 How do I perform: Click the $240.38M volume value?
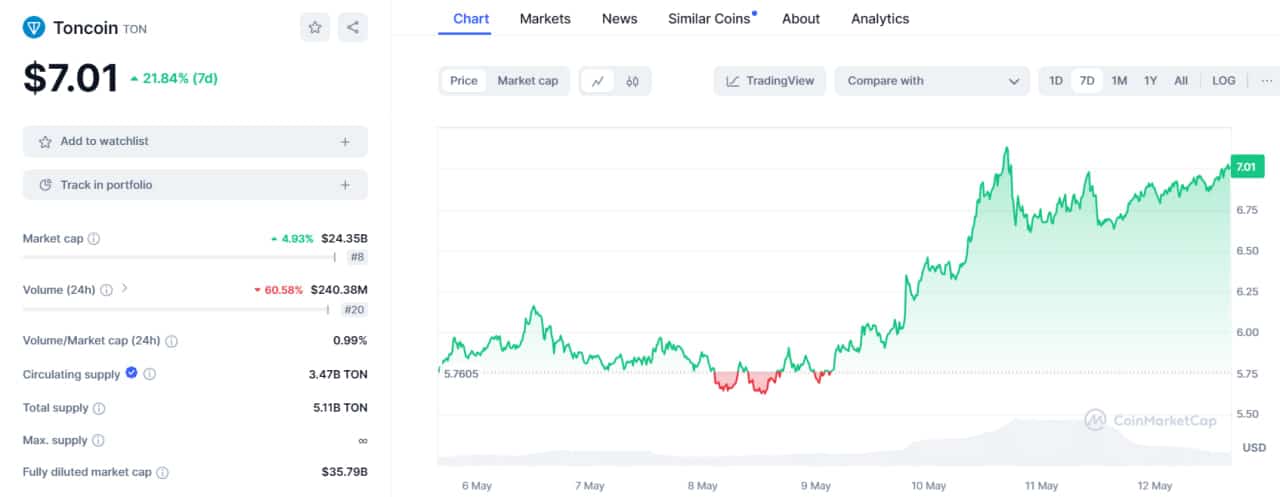(x=339, y=290)
